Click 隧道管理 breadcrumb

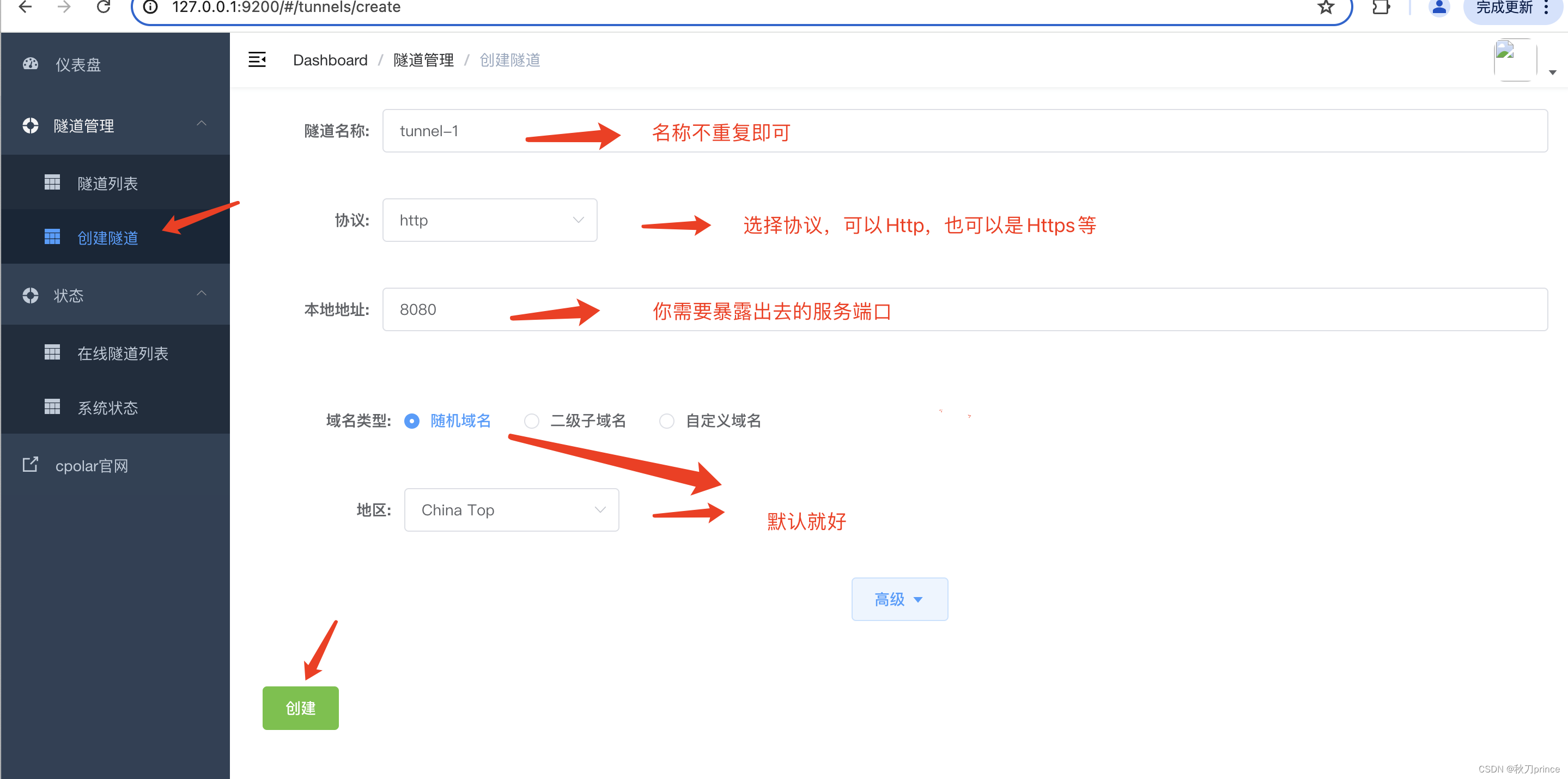click(x=424, y=59)
